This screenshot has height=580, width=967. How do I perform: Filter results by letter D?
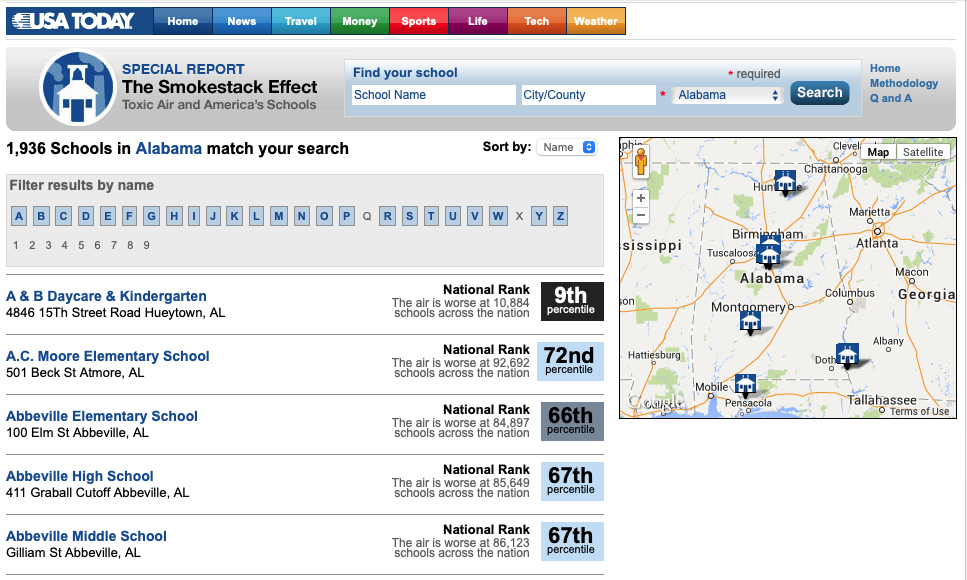point(86,216)
